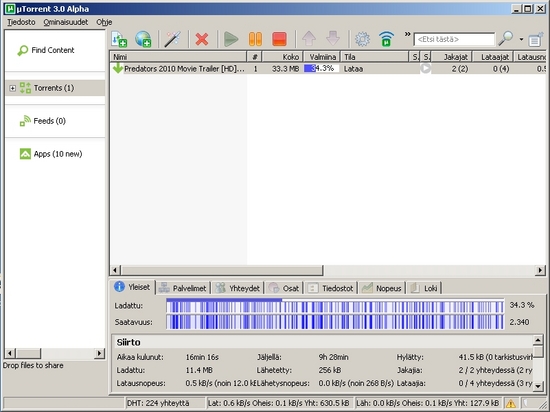Viewport: 550px width, 412px height.
Task: Click the yellow warning icon in status bar
Action: coord(510,403)
